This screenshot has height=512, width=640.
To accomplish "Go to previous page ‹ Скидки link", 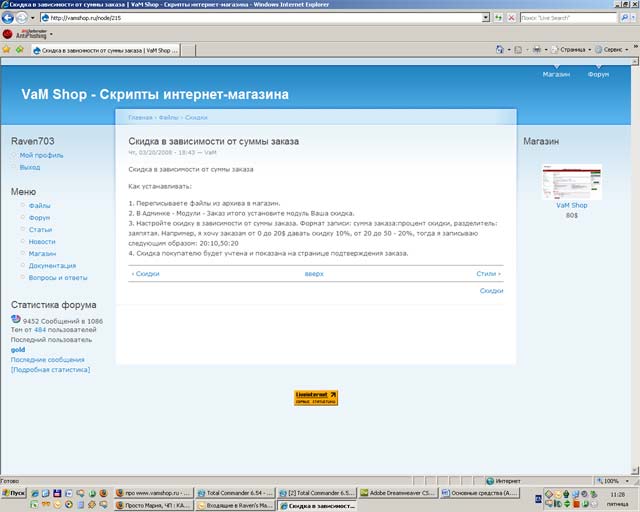I will tap(145, 274).
